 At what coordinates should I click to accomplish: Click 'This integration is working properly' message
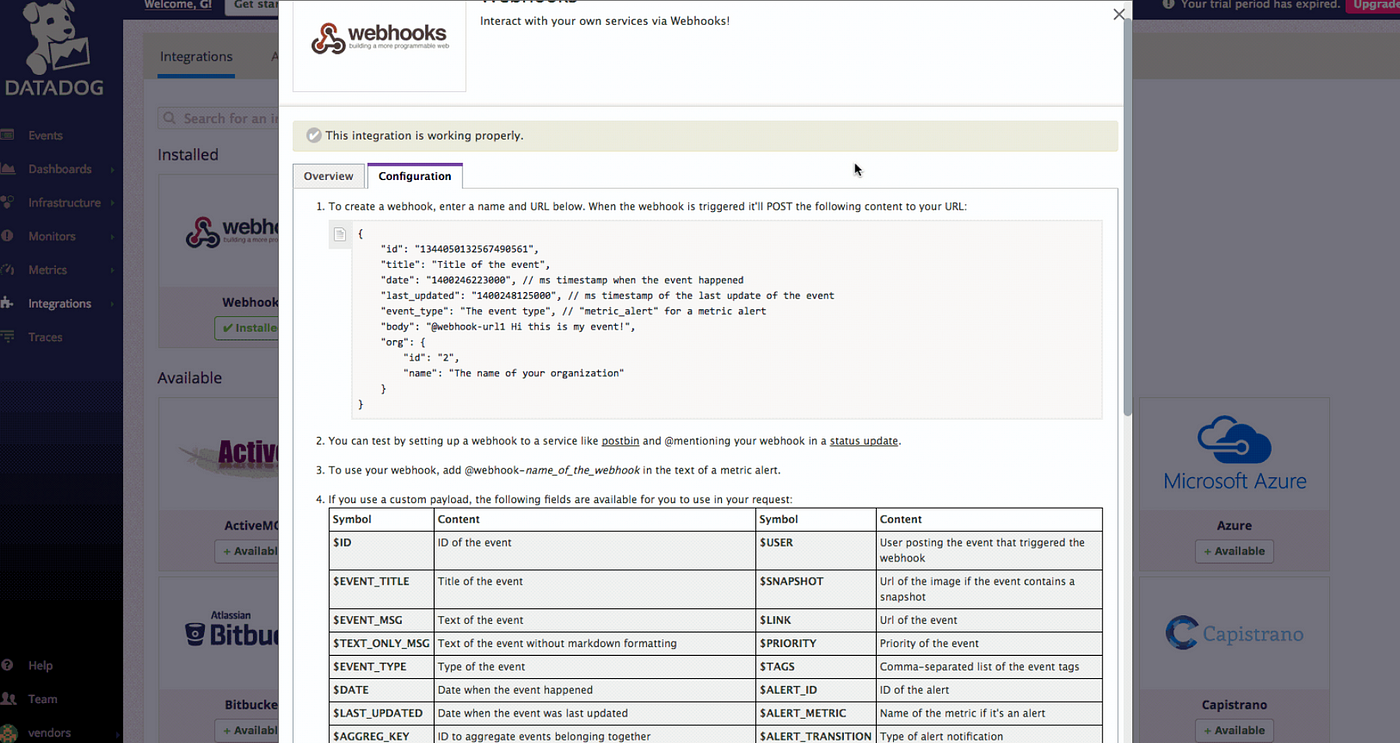pyautogui.click(x=424, y=136)
